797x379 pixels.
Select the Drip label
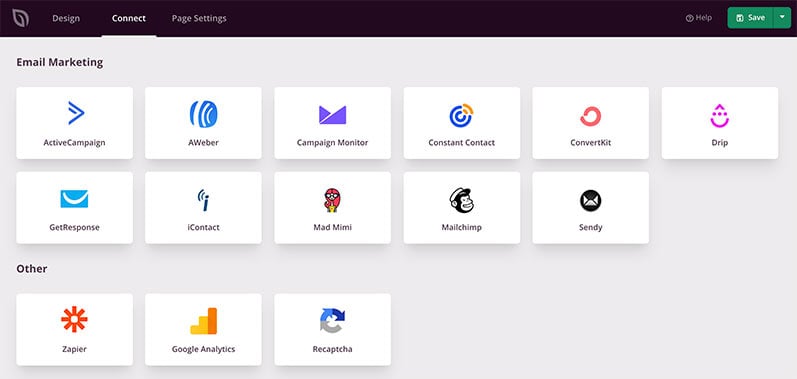(720, 143)
